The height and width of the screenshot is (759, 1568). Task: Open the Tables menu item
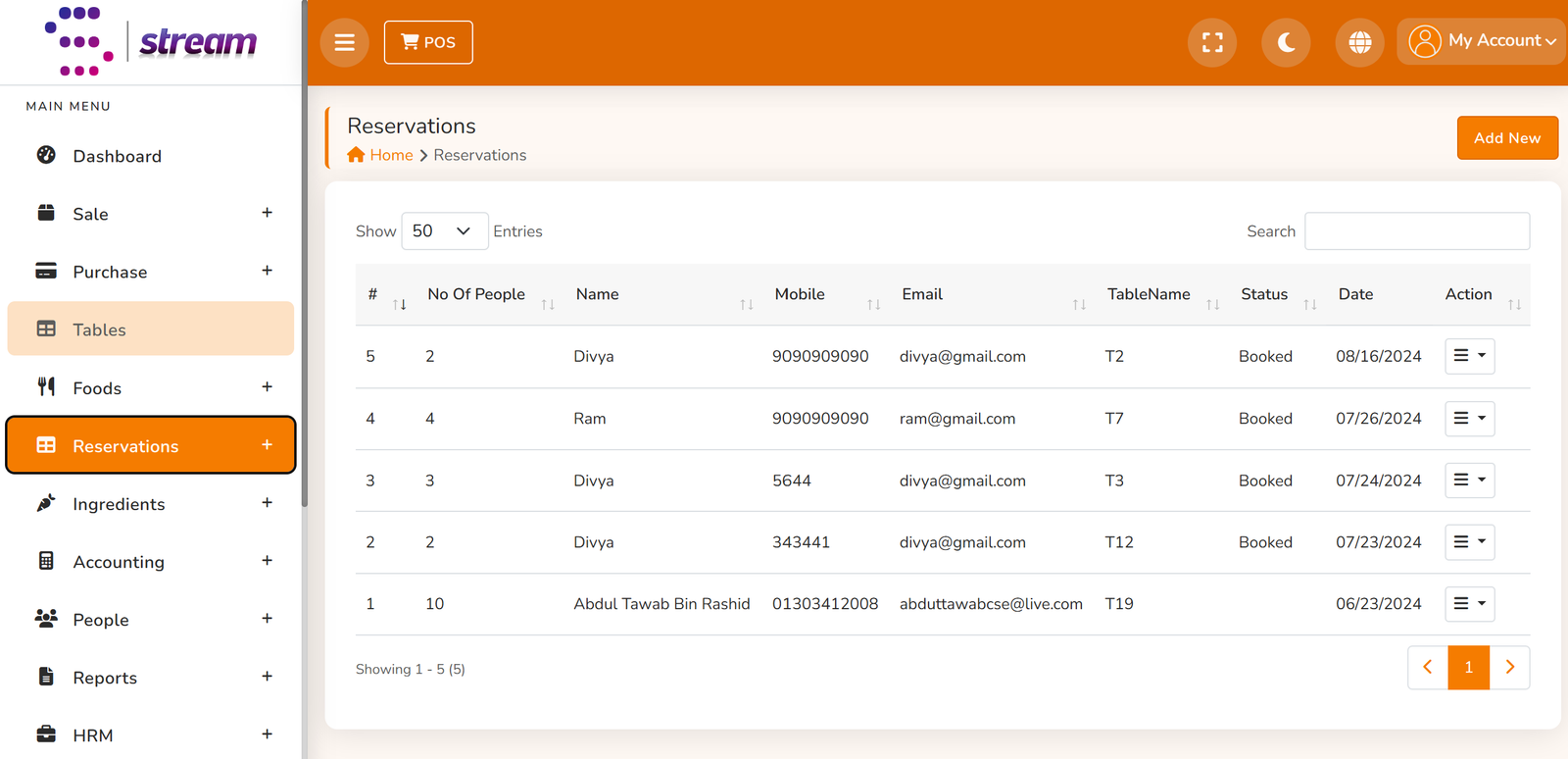[x=151, y=329]
